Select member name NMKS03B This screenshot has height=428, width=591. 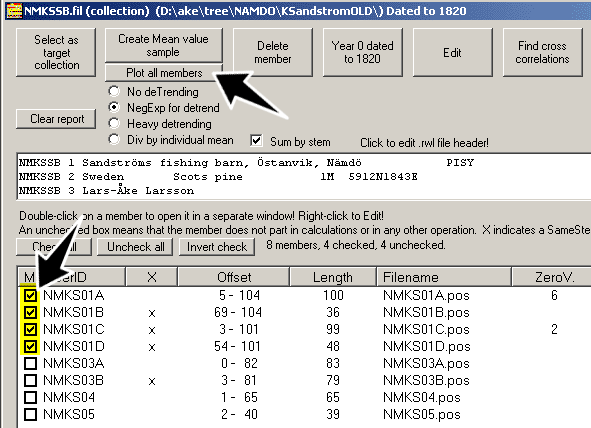pos(73,380)
